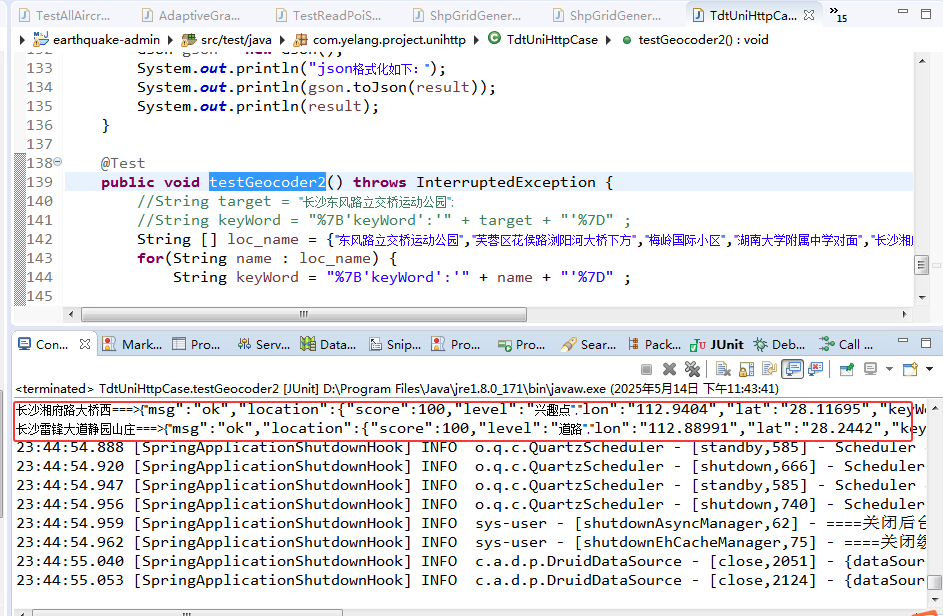The image size is (943, 616).
Task: Expand the Open Console dropdown arrow
Action: point(929,369)
